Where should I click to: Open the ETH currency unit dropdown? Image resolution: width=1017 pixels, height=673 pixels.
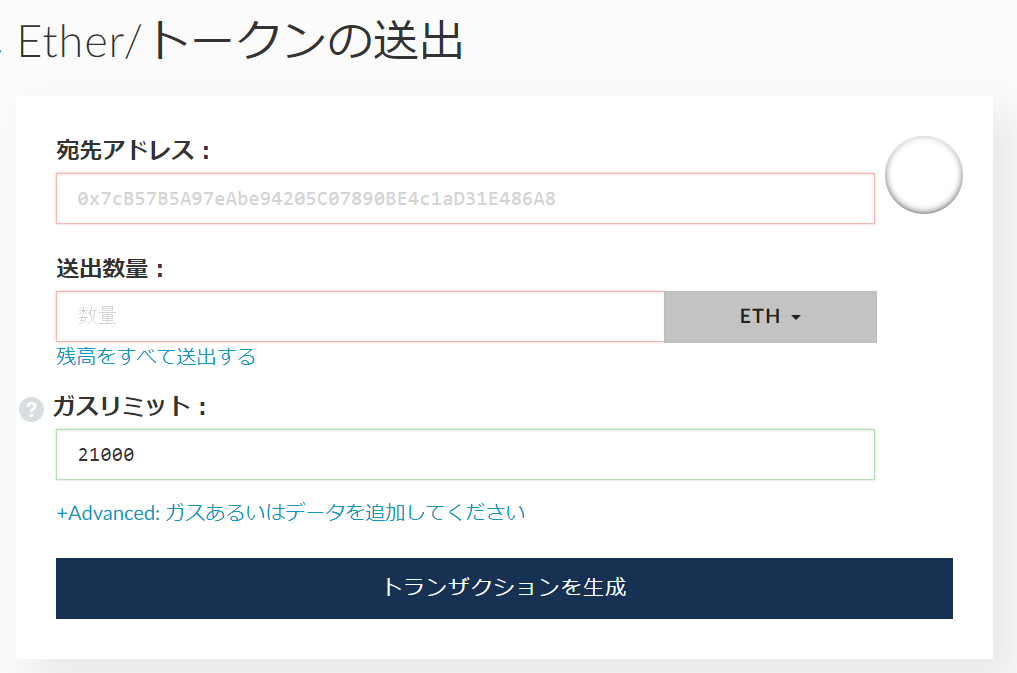770,317
